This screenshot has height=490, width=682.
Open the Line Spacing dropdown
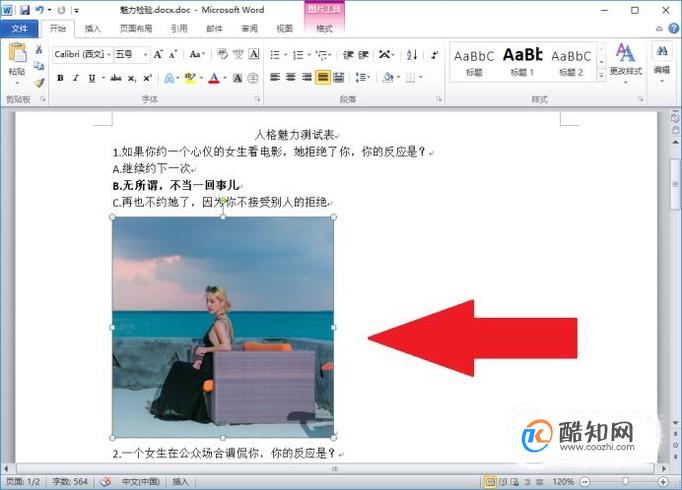[362, 78]
